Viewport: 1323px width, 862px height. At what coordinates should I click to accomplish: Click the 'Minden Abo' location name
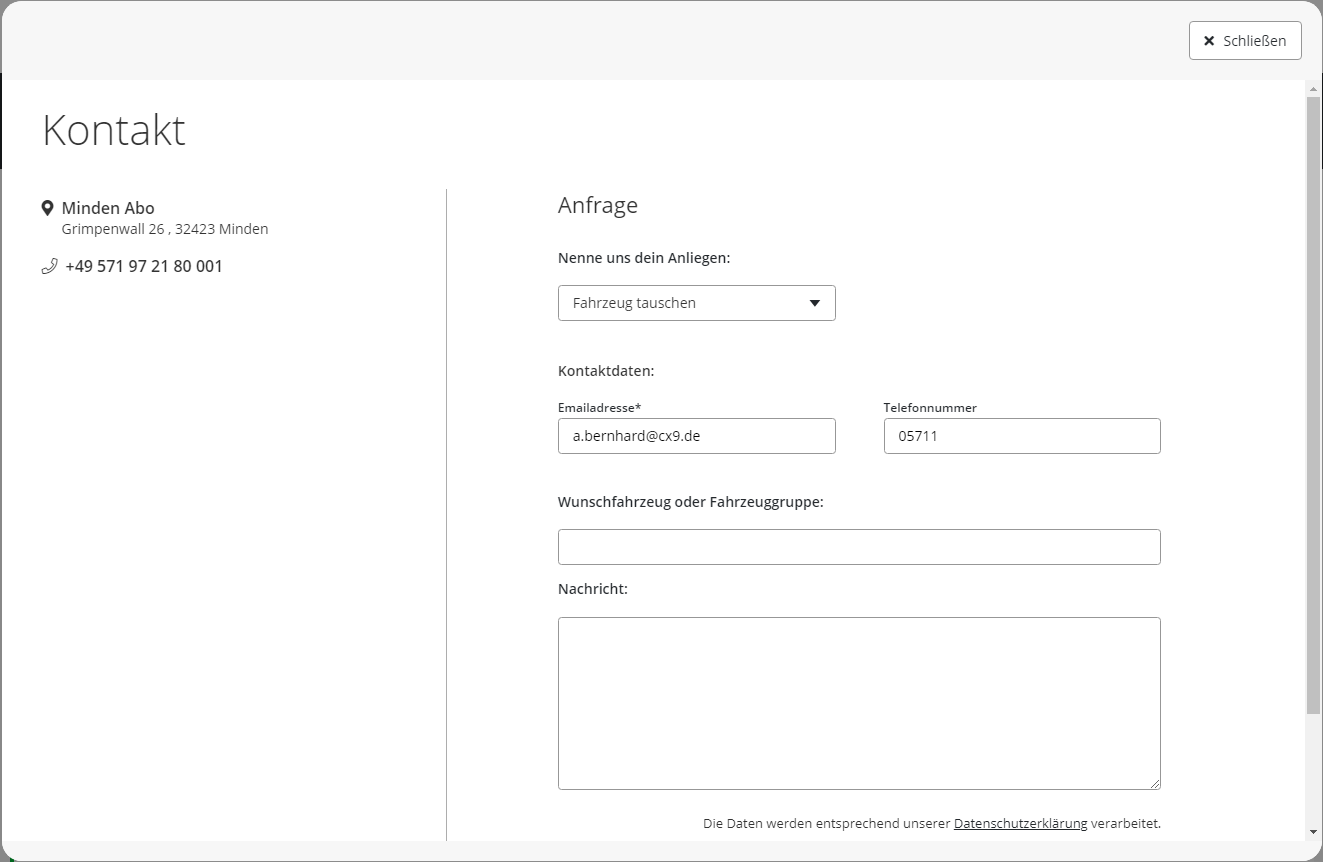click(108, 208)
